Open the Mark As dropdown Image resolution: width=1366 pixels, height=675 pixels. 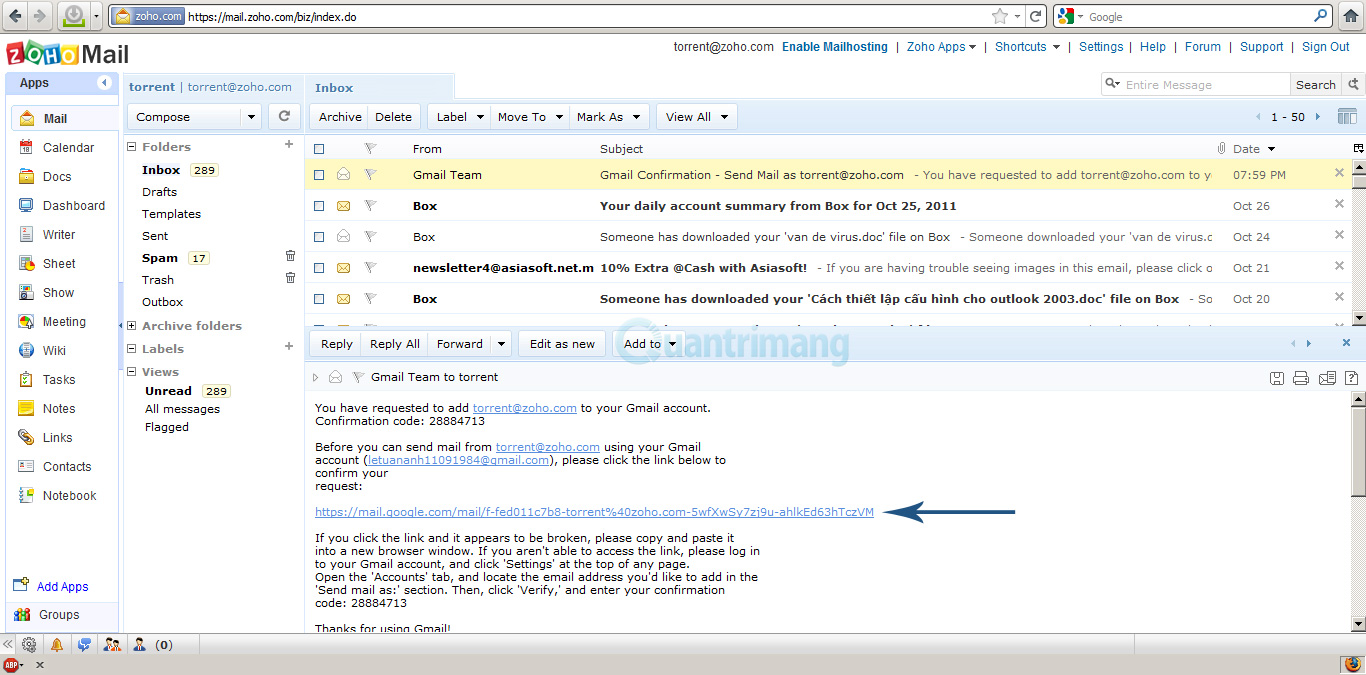(608, 116)
